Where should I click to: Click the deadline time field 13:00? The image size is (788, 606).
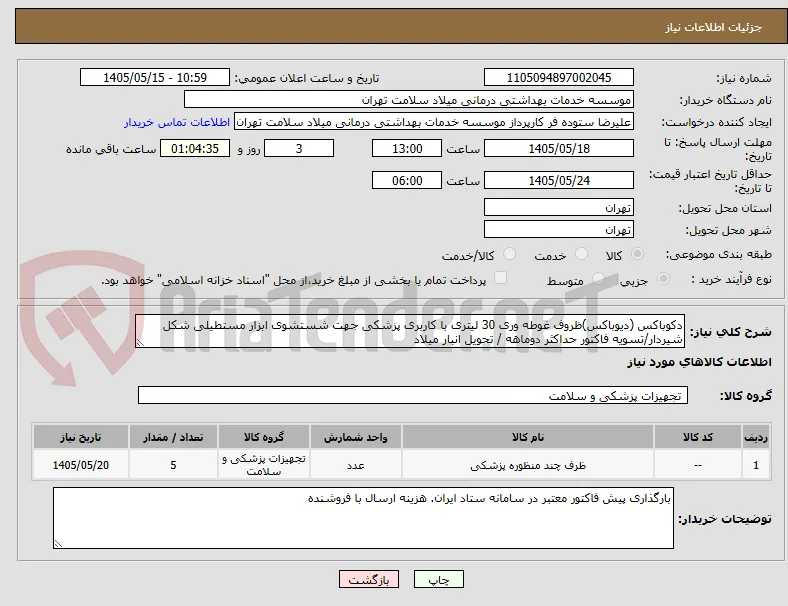[x=407, y=149]
